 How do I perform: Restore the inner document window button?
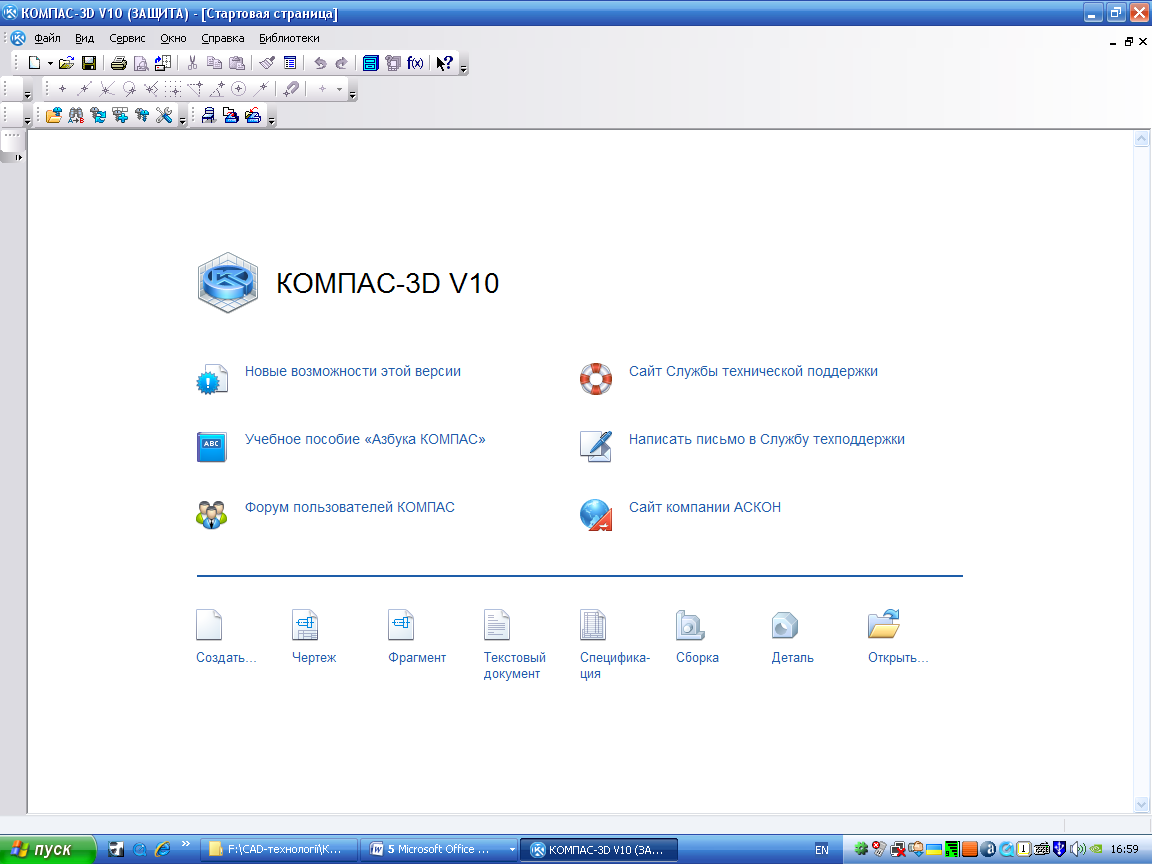[1128, 42]
